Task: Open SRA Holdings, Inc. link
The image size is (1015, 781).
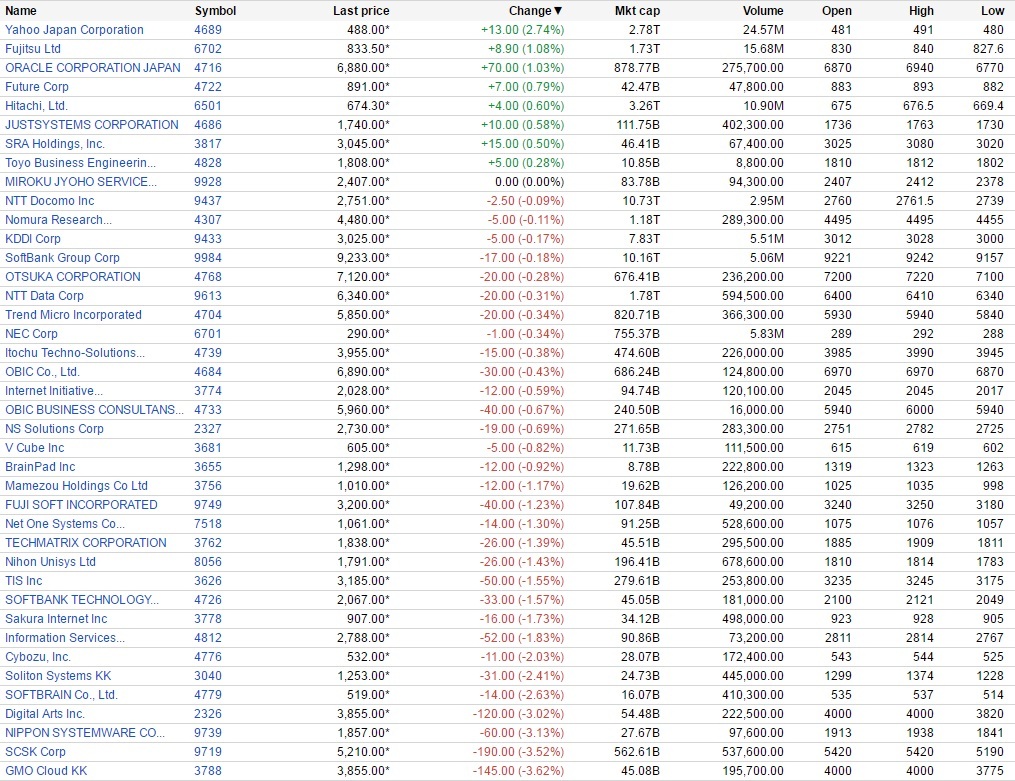Action: (x=55, y=144)
